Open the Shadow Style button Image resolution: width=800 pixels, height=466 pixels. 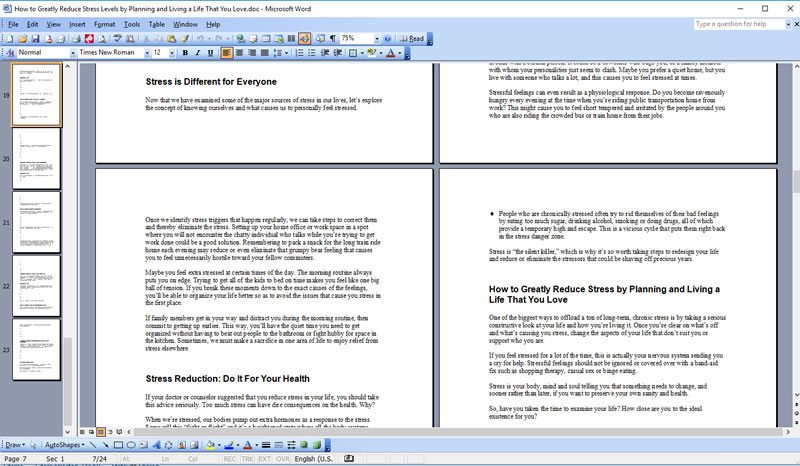click(304, 445)
